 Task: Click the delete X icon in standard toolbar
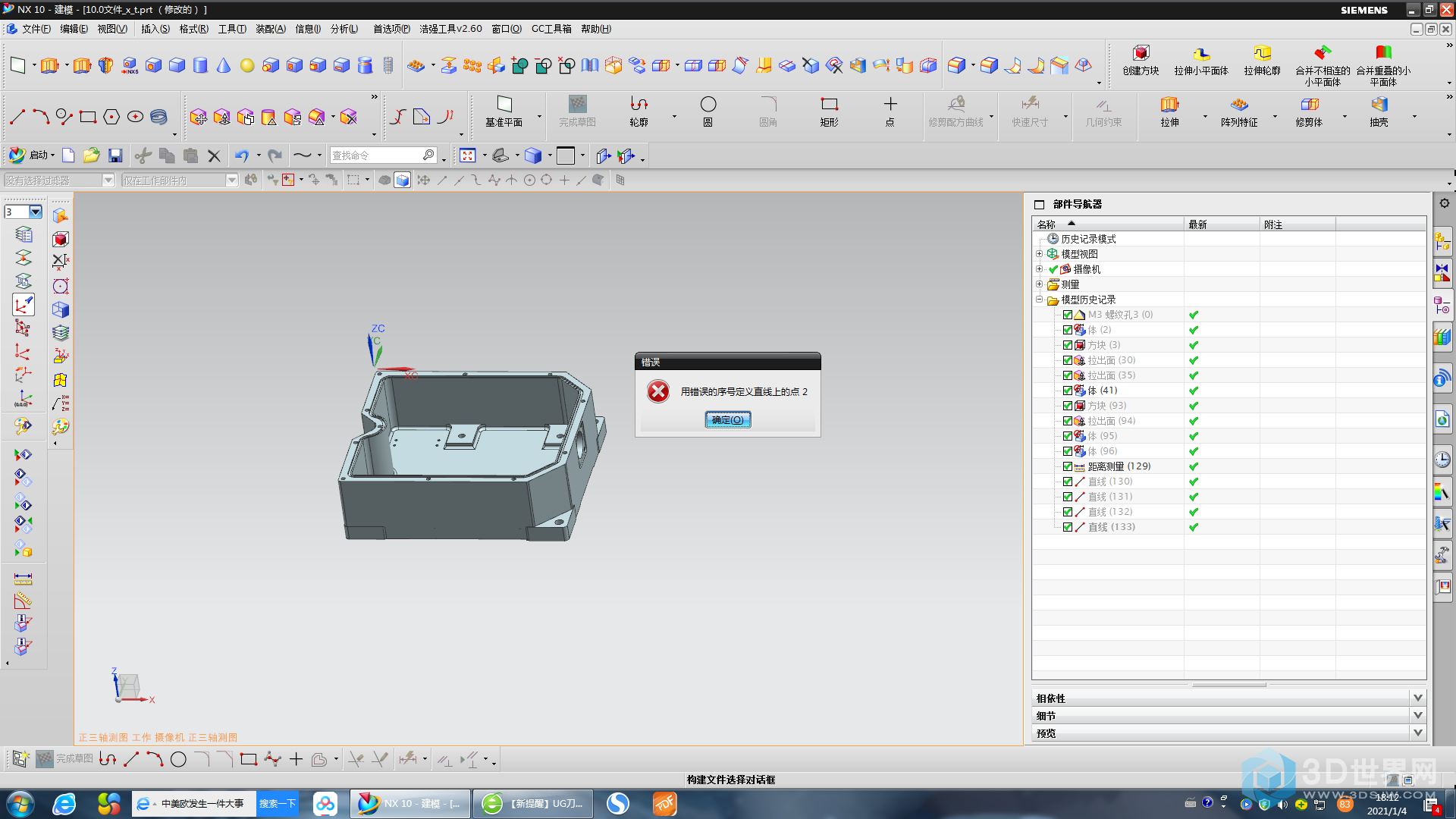(x=215, y=155)
